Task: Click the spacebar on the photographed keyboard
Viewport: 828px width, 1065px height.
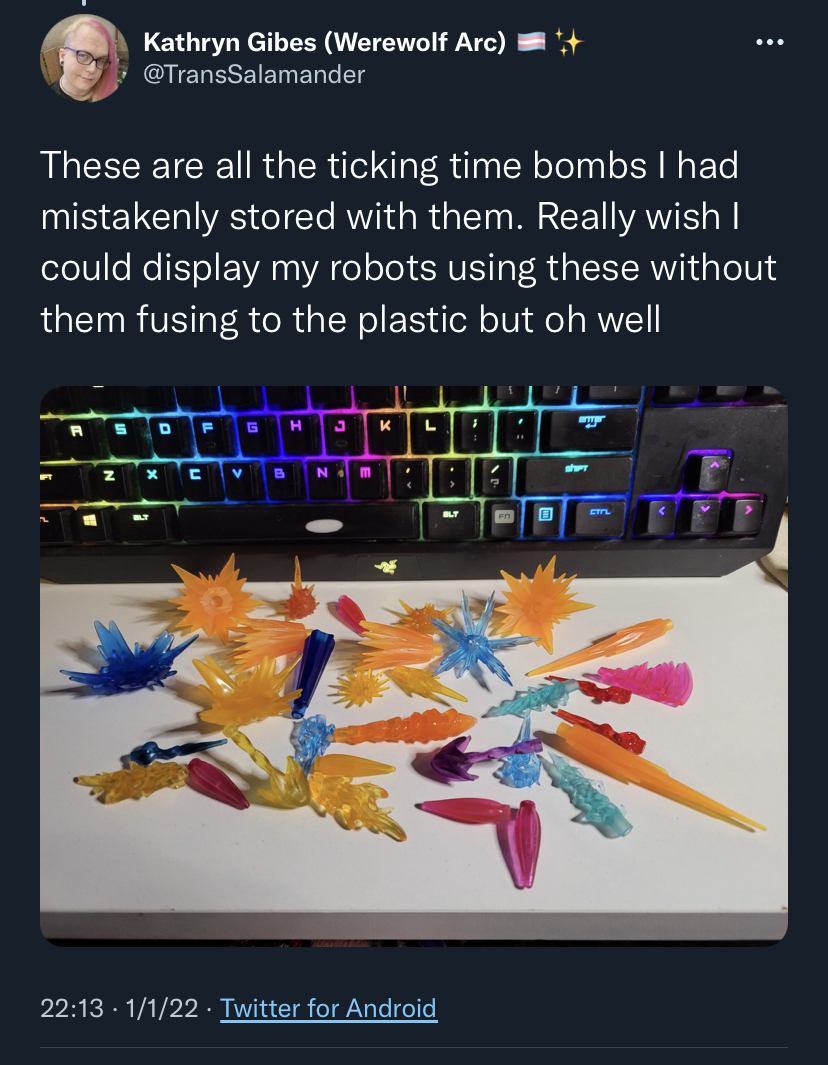Action: point(299,522)
